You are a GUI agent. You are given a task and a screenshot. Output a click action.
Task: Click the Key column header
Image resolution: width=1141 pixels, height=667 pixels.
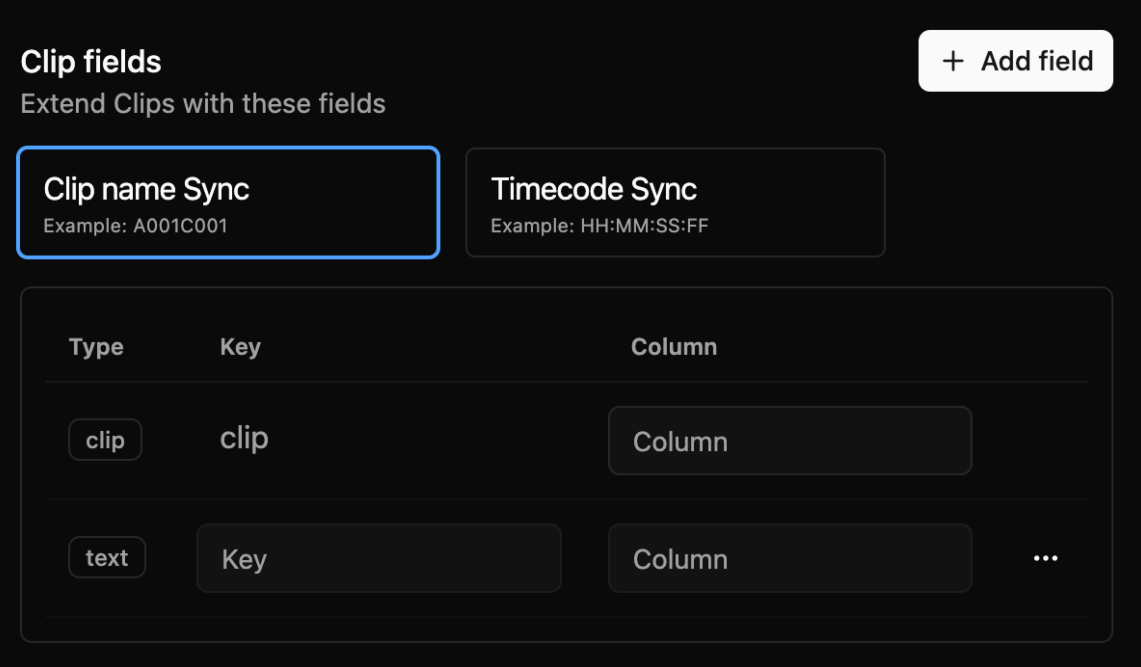pyautogui.click(x=240, y=347)
